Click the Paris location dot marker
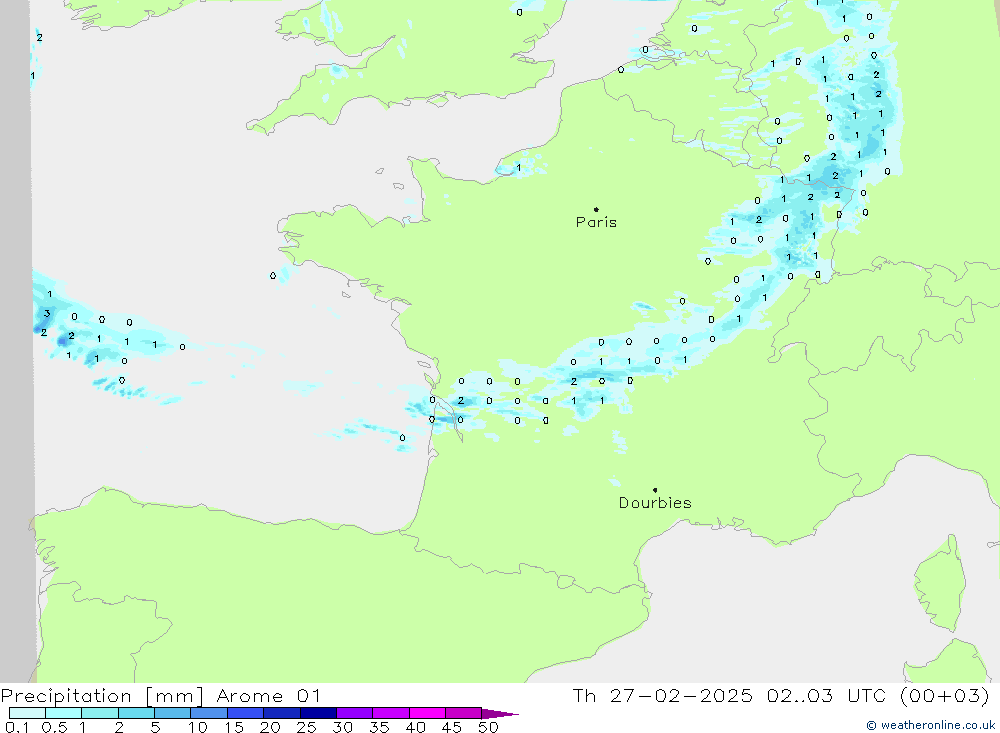1000x733 pixels. pos(596,209)
